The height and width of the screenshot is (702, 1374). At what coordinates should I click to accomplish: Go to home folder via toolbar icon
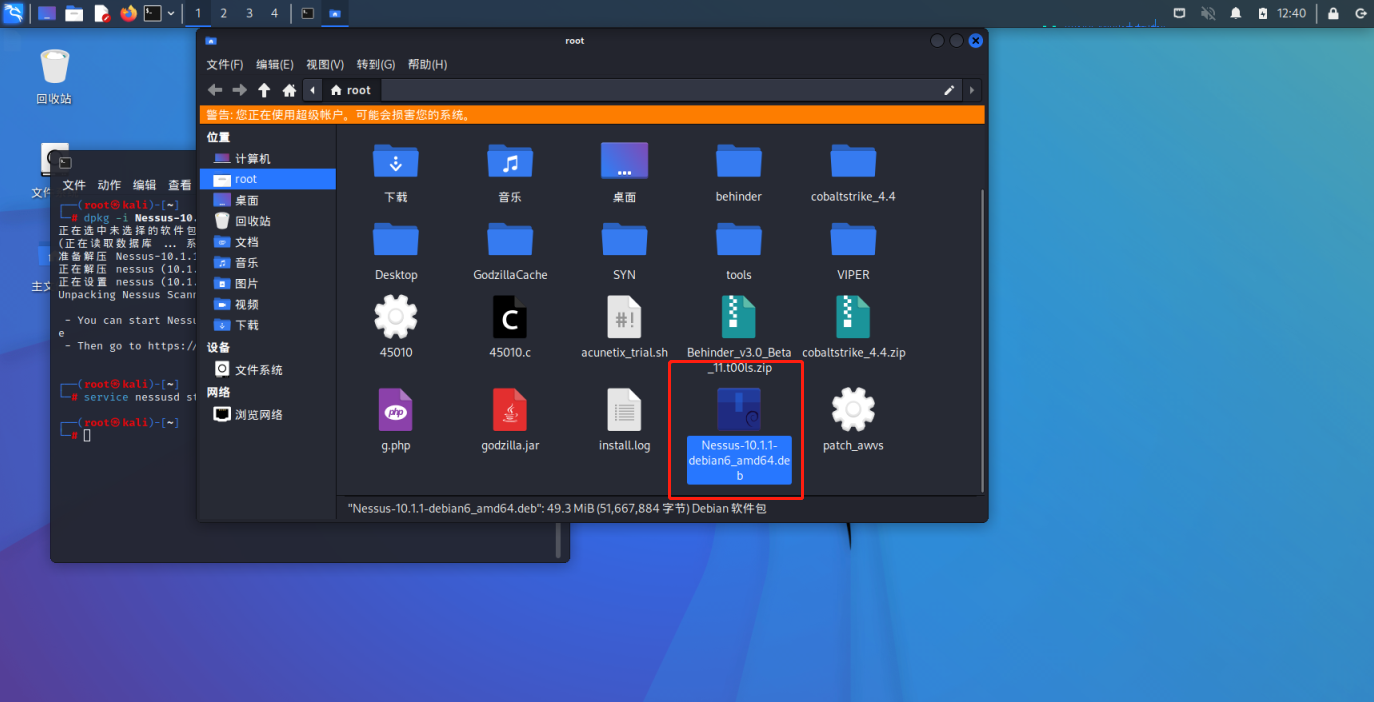tap(289, 90)
